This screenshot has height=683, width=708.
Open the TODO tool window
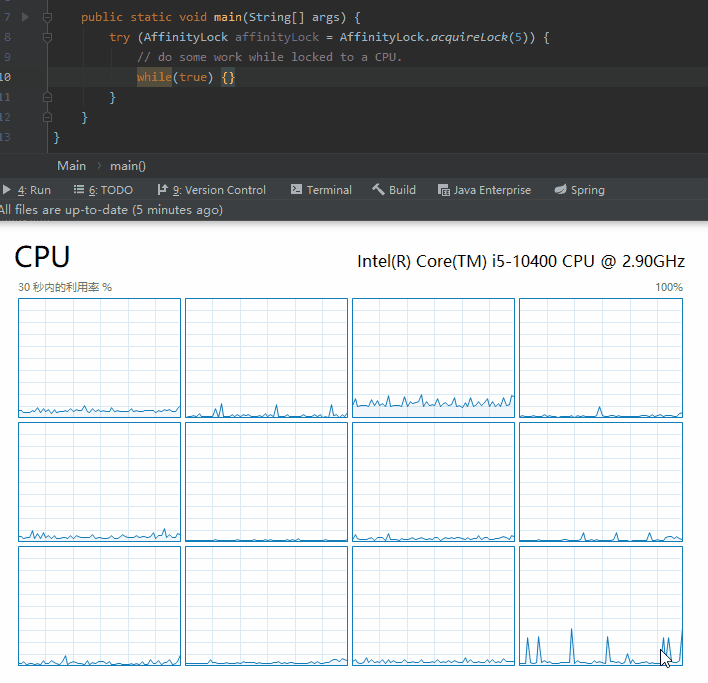(x=104, y=190)
